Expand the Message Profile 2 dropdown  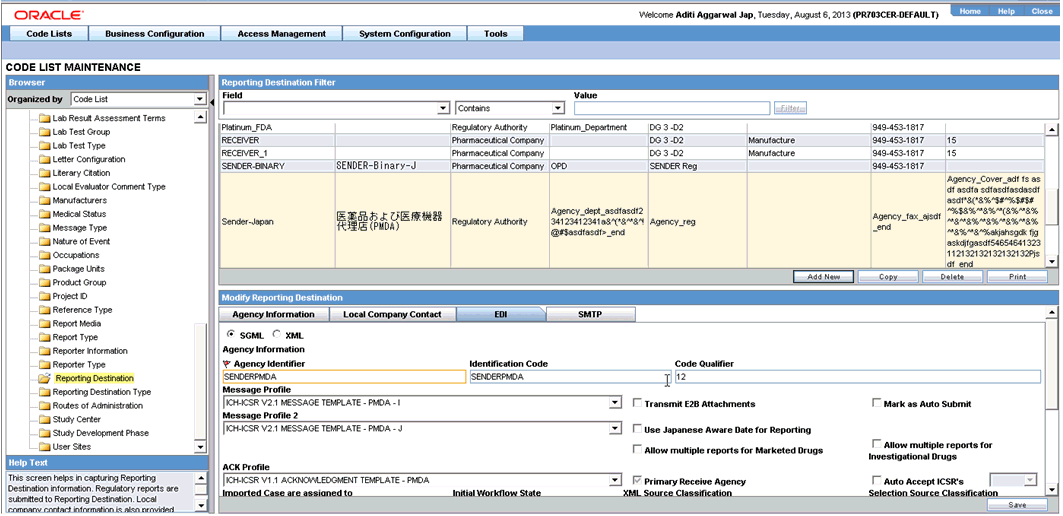point(615,429)
